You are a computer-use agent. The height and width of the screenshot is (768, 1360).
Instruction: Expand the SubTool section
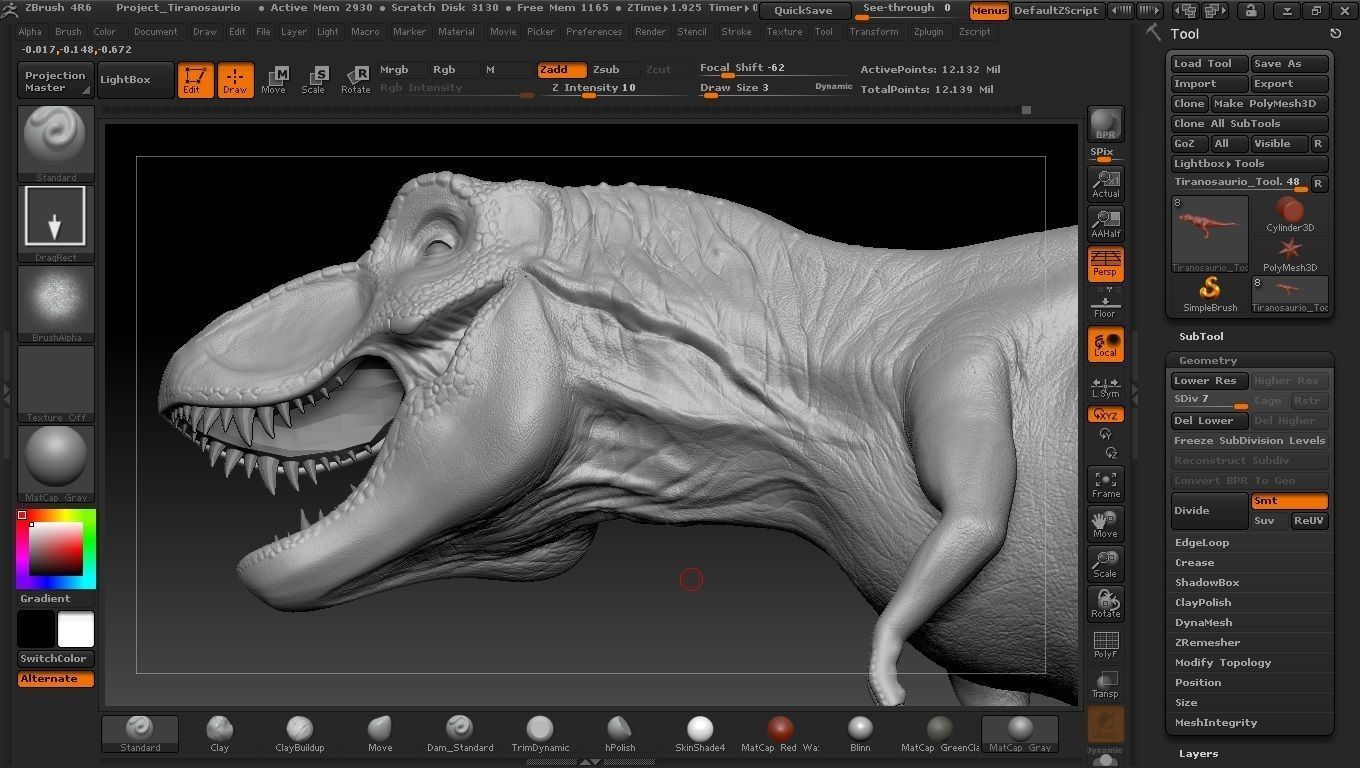coord(1201,337)
